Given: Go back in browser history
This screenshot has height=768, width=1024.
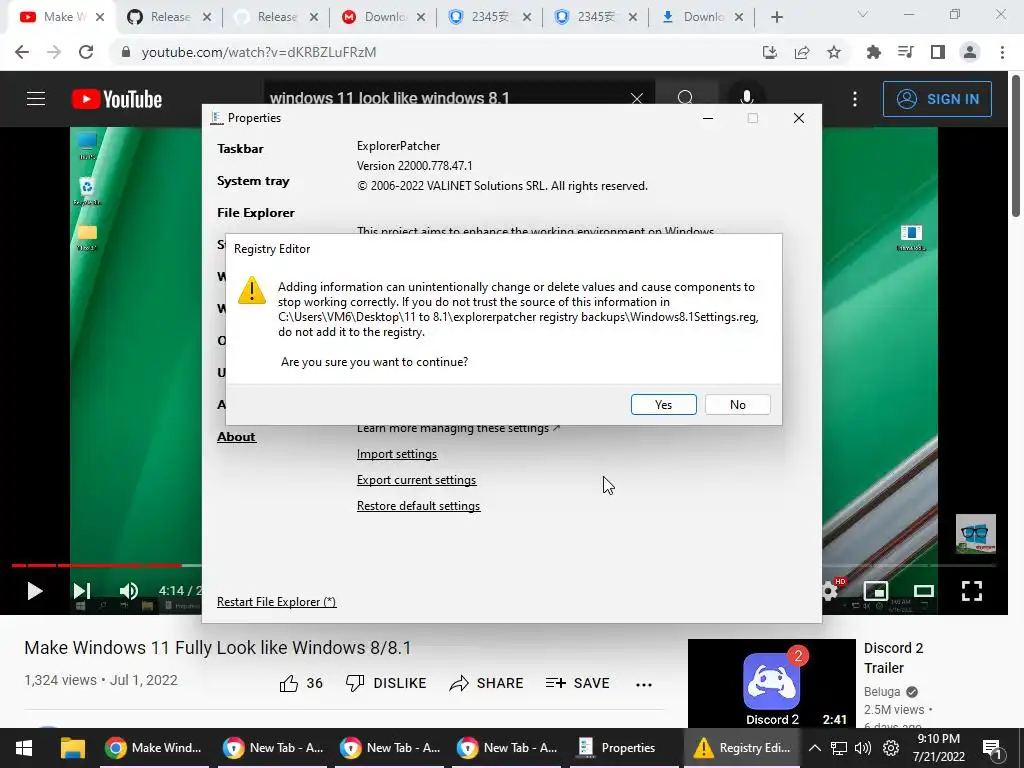Looking at the screenshot, I should [22, 52].
